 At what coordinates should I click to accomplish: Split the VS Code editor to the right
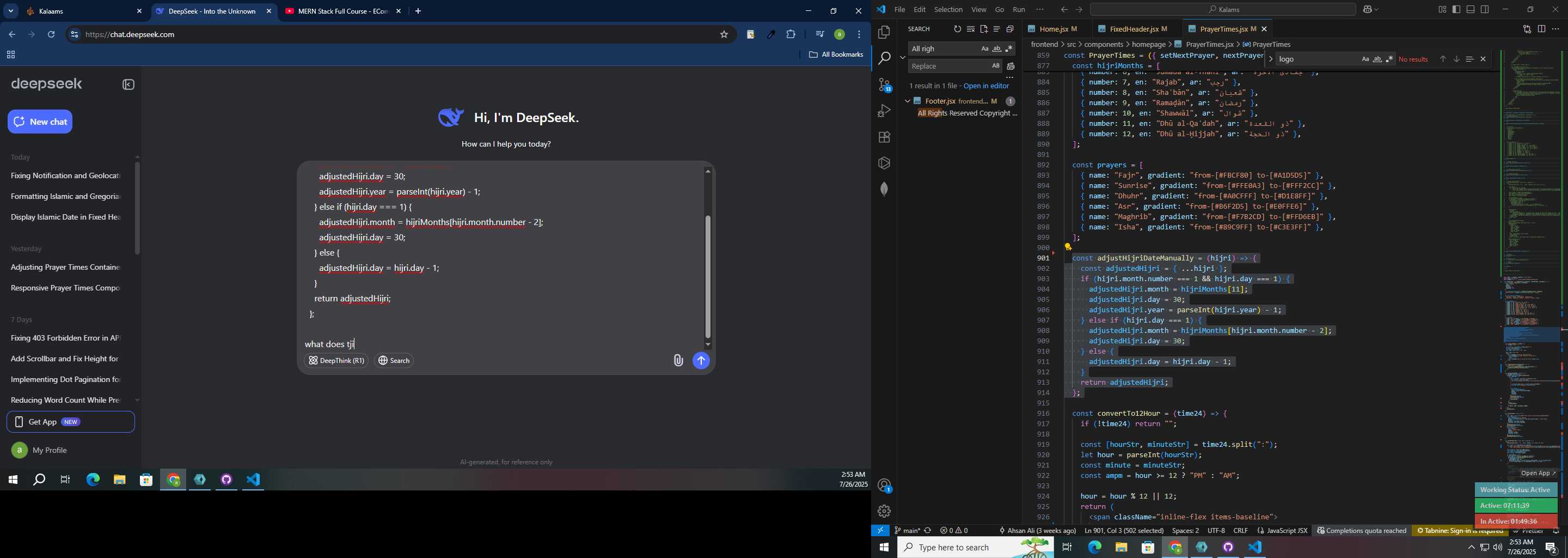(1541, 29)
